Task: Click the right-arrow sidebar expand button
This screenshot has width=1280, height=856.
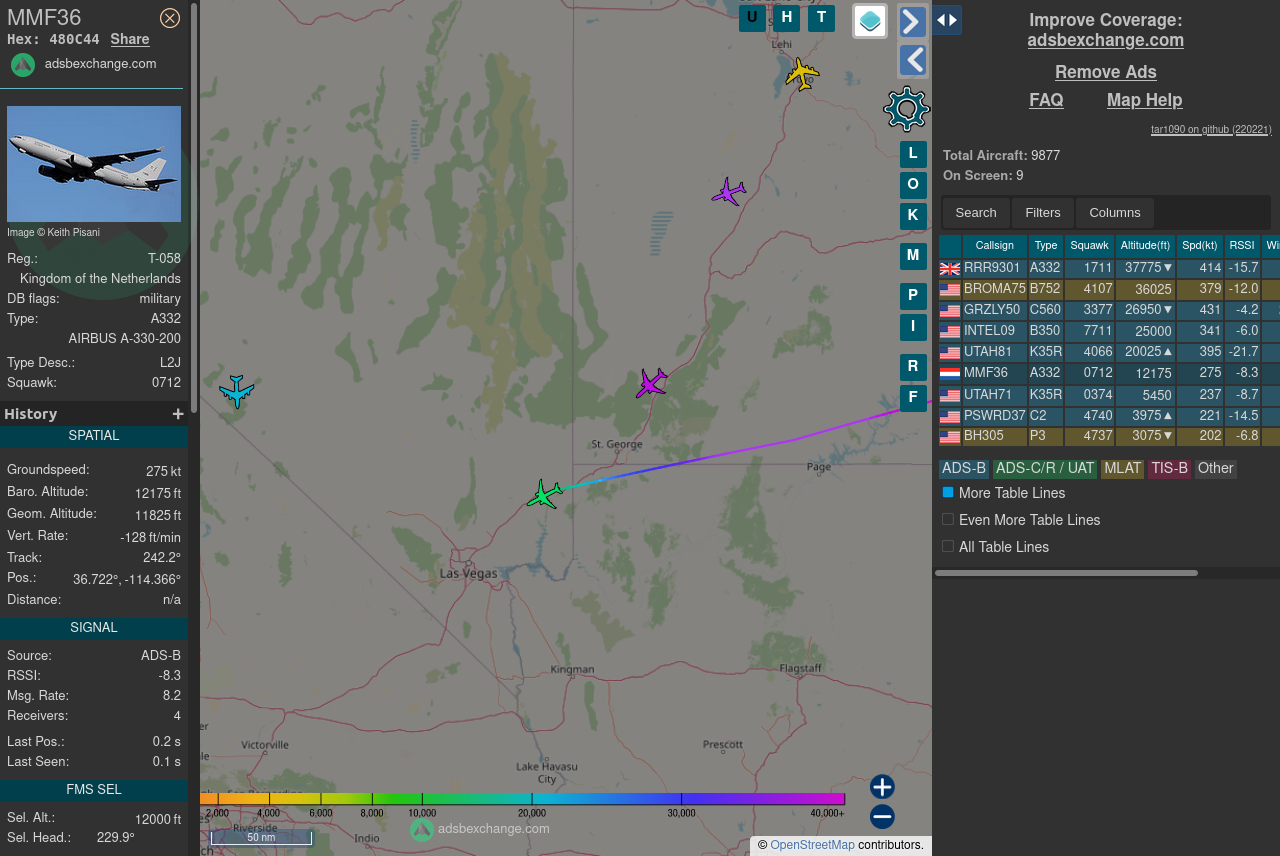Action: [913, 22]
